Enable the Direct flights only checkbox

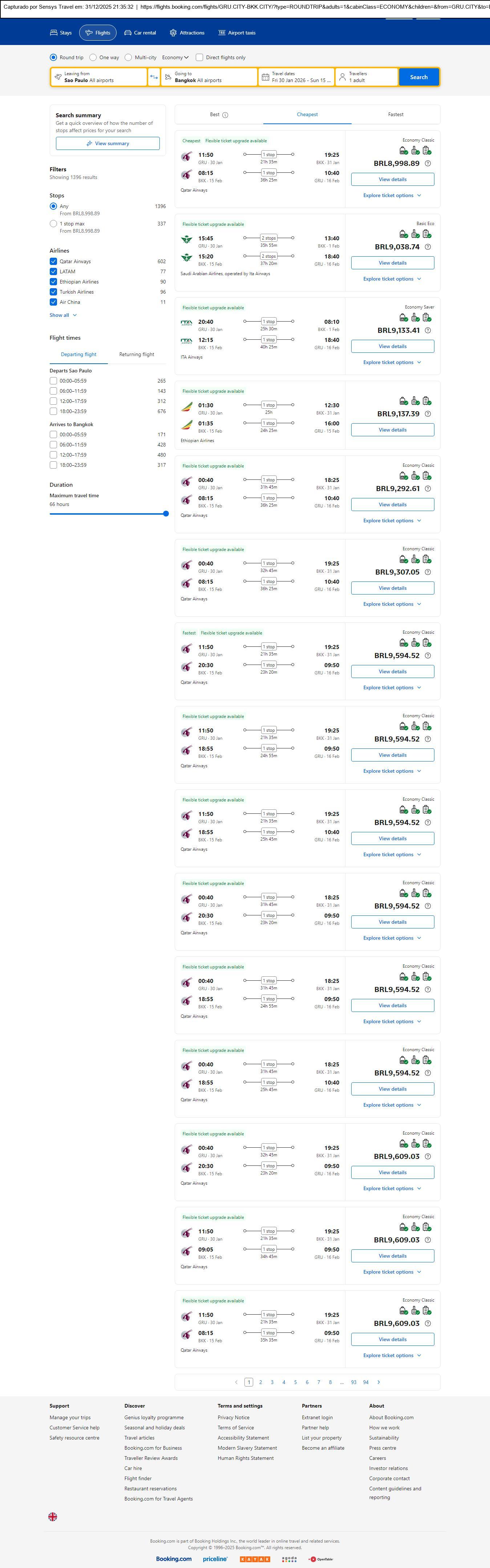[x=199, y=58]
